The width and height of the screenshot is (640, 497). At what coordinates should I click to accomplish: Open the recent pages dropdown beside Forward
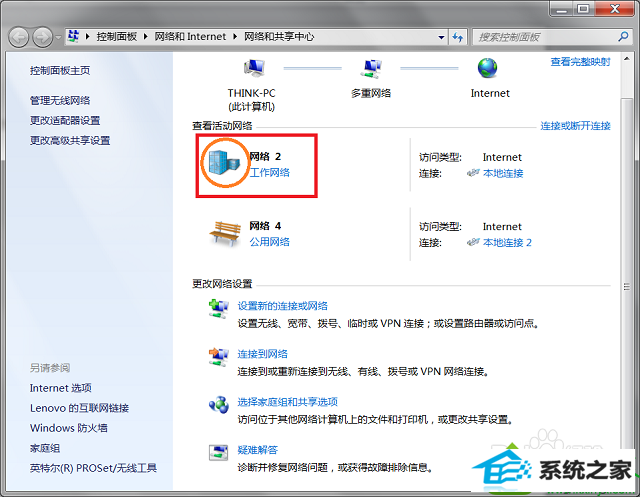click(58, 38)
